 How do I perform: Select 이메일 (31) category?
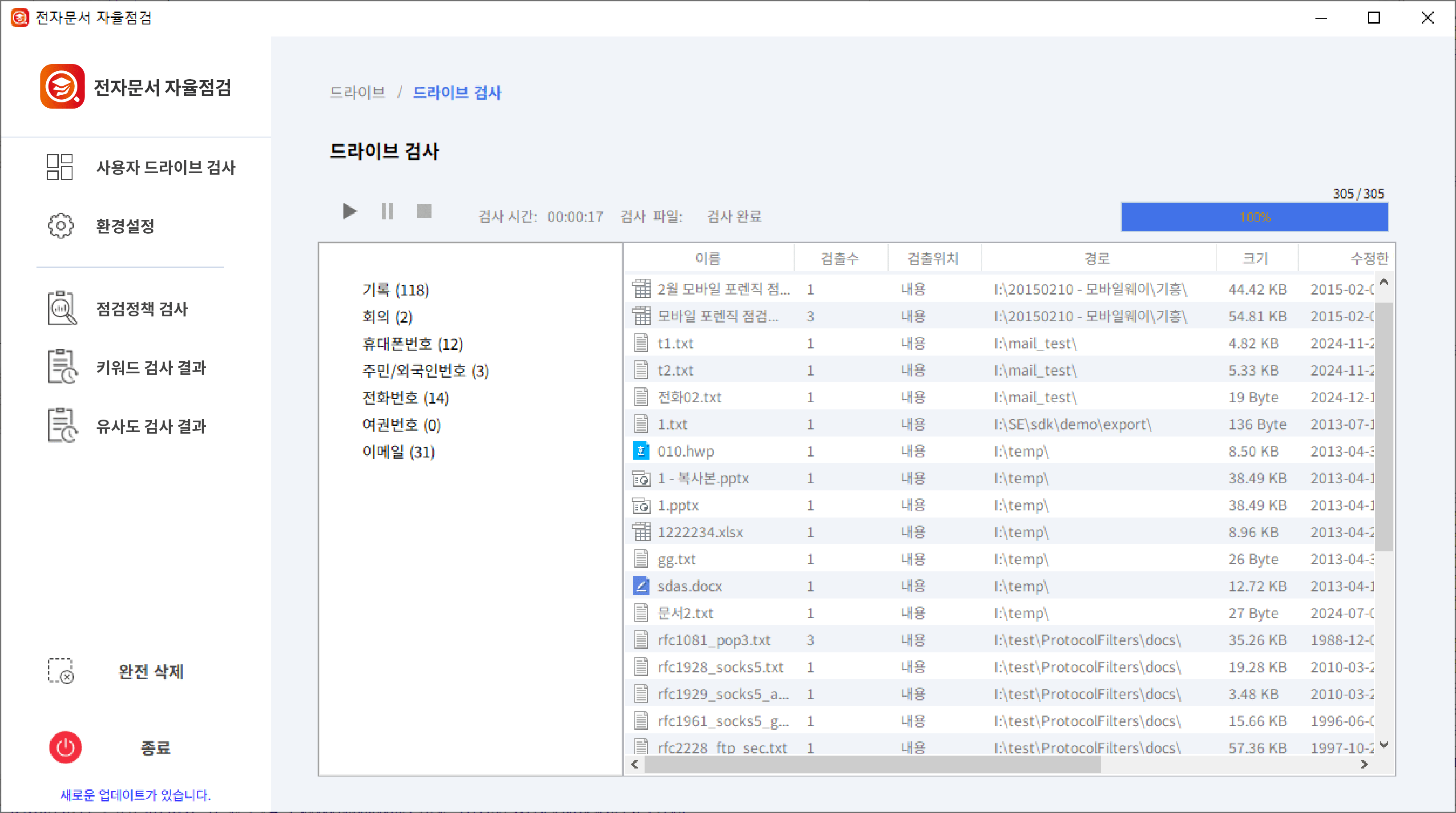399,452
